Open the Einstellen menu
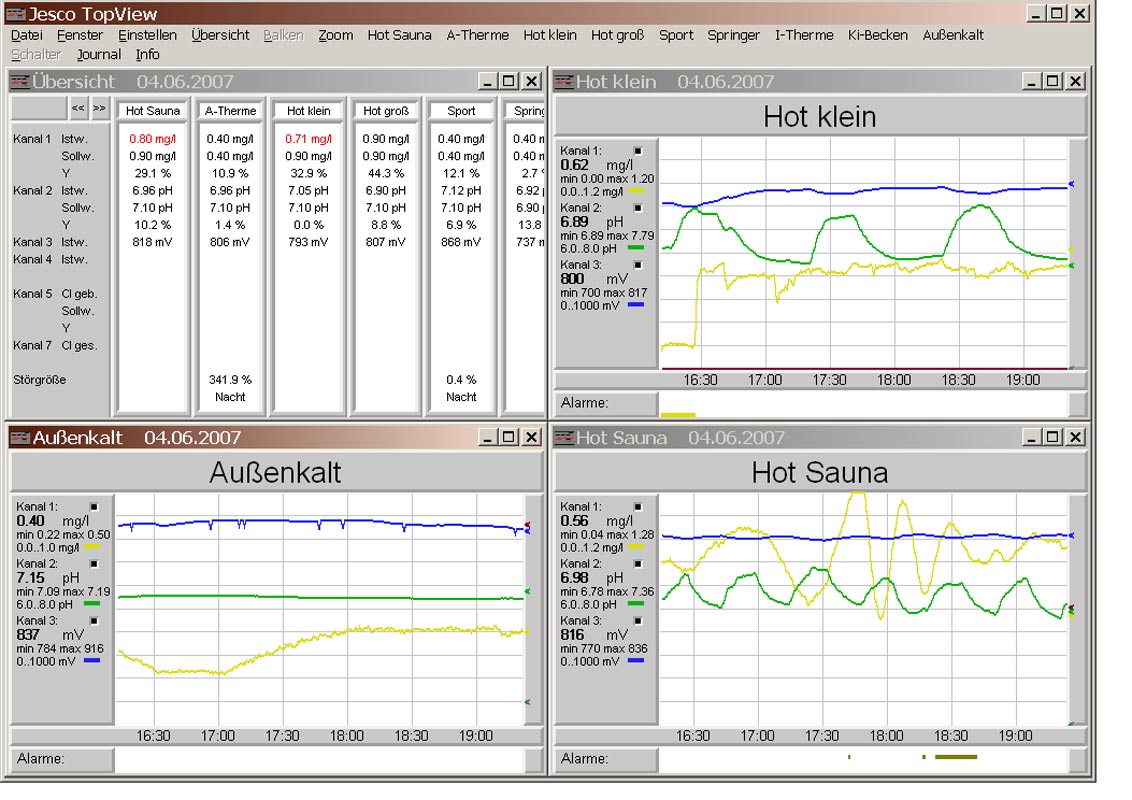Viewport: 1132px width, 800px height. point(147,33)
